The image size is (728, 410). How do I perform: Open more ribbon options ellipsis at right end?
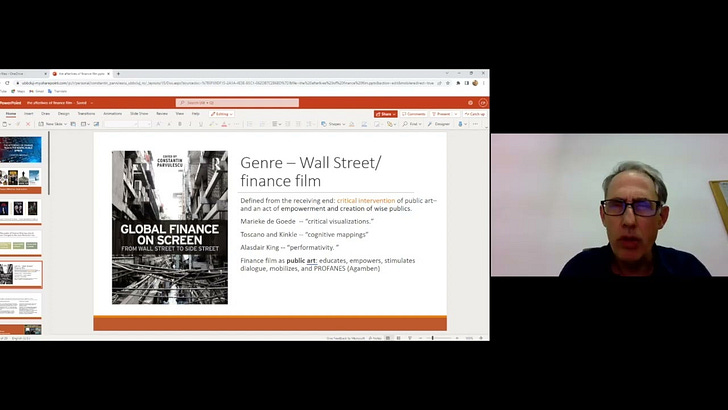click(475, 124)
